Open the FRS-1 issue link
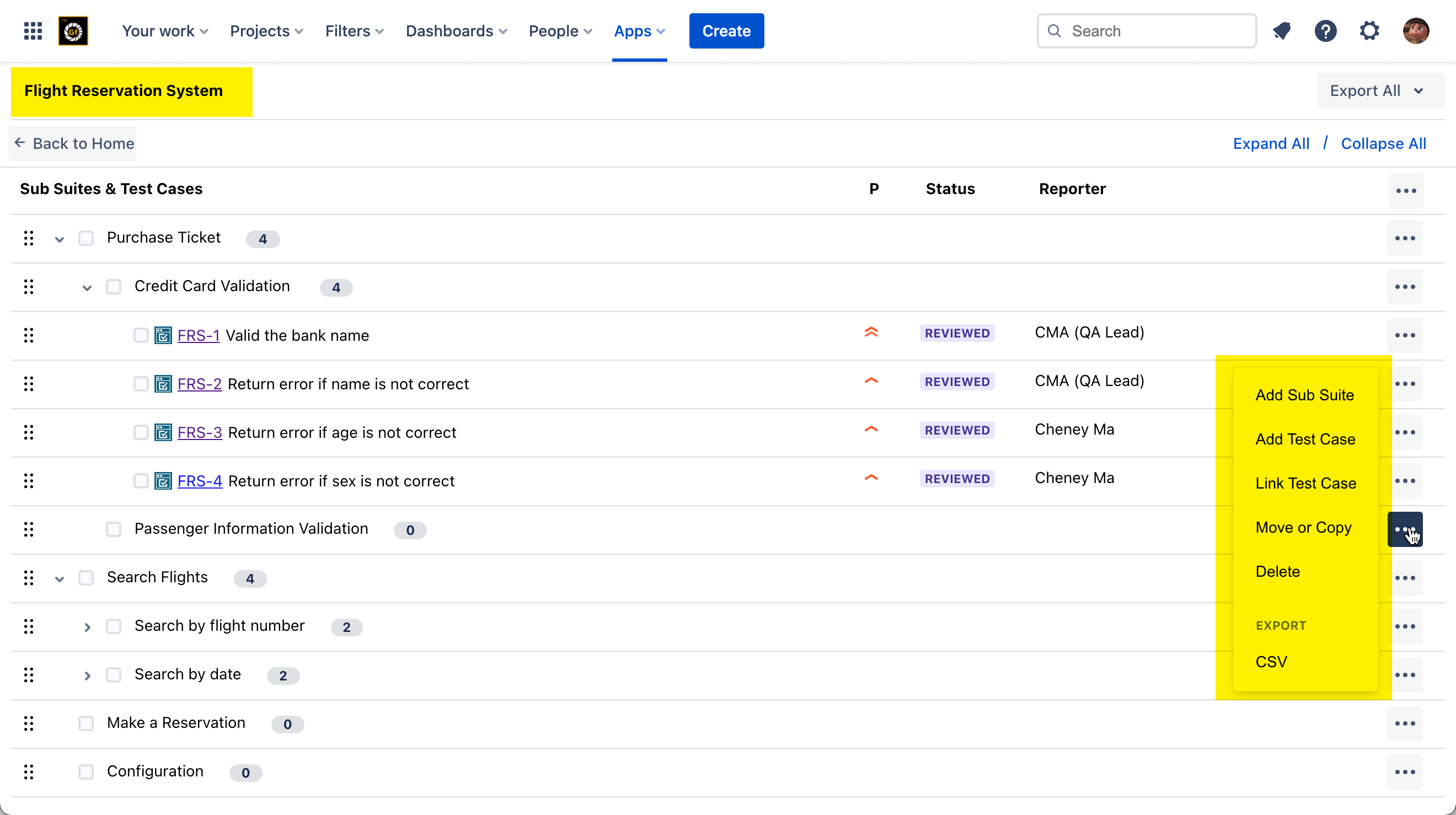Screen dimensions: 1456x815 198,336
